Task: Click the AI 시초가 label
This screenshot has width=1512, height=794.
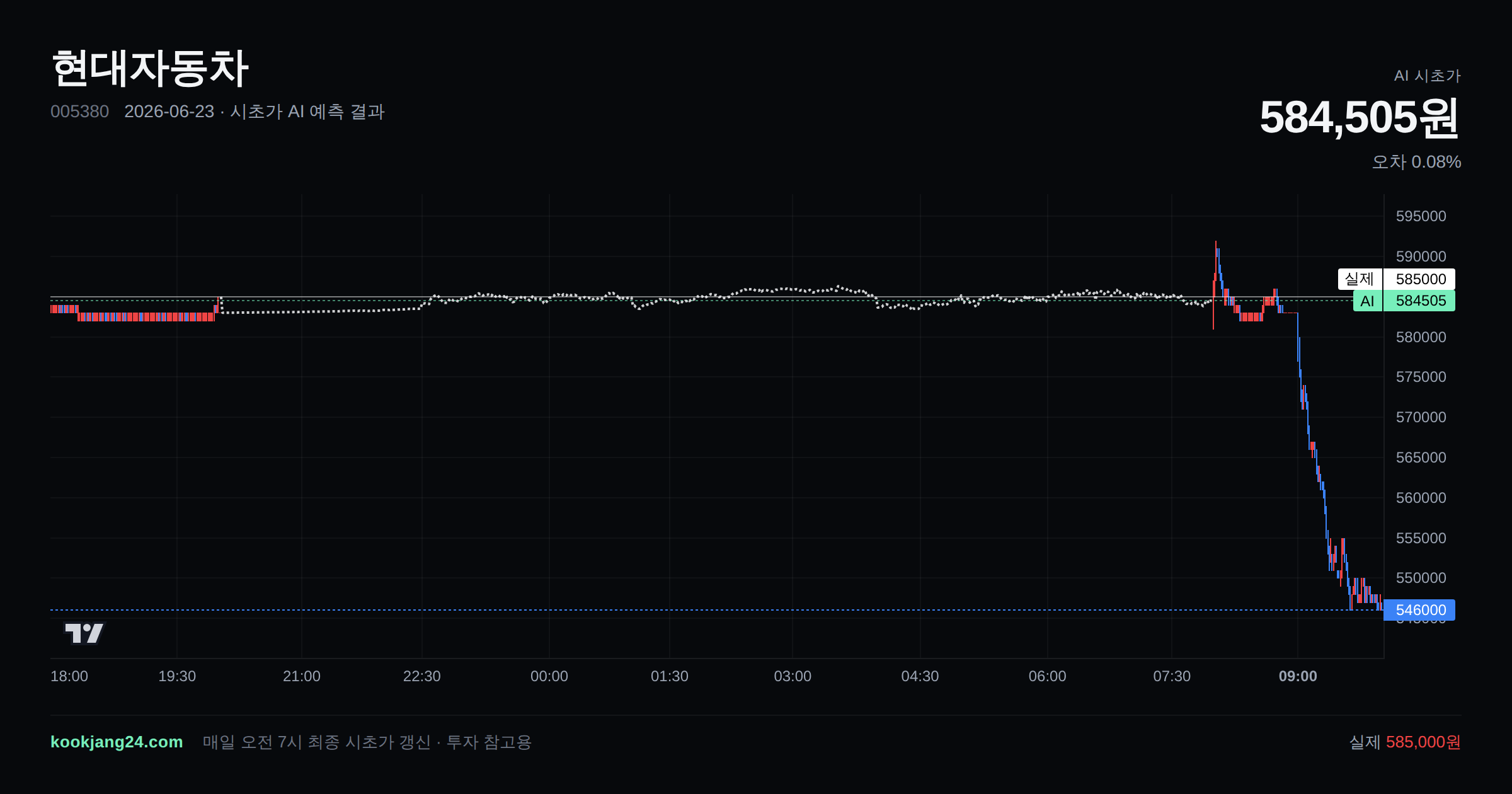Action: point(1427,76)
